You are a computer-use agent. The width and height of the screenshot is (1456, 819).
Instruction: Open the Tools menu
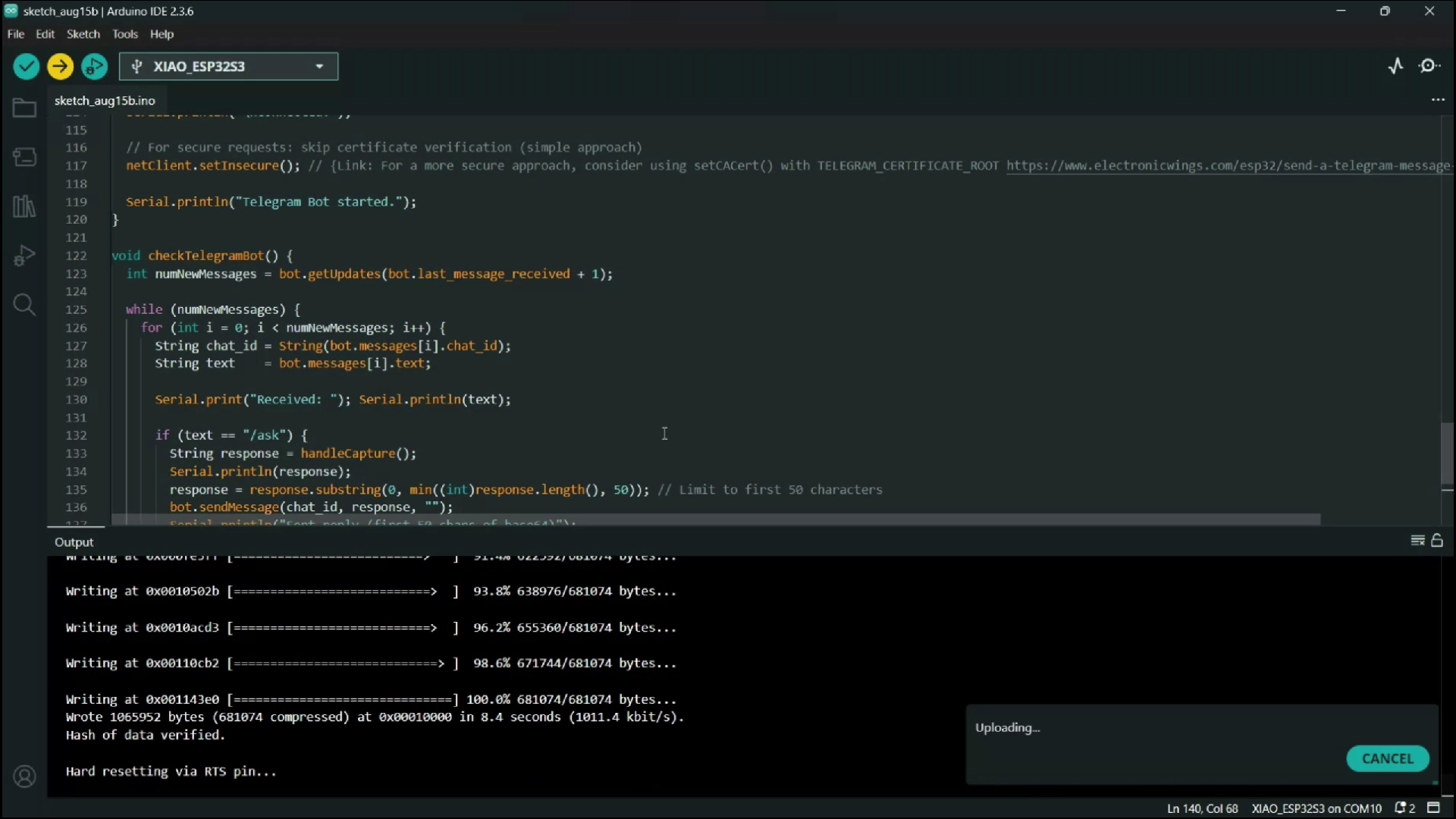tap(125, 34)
